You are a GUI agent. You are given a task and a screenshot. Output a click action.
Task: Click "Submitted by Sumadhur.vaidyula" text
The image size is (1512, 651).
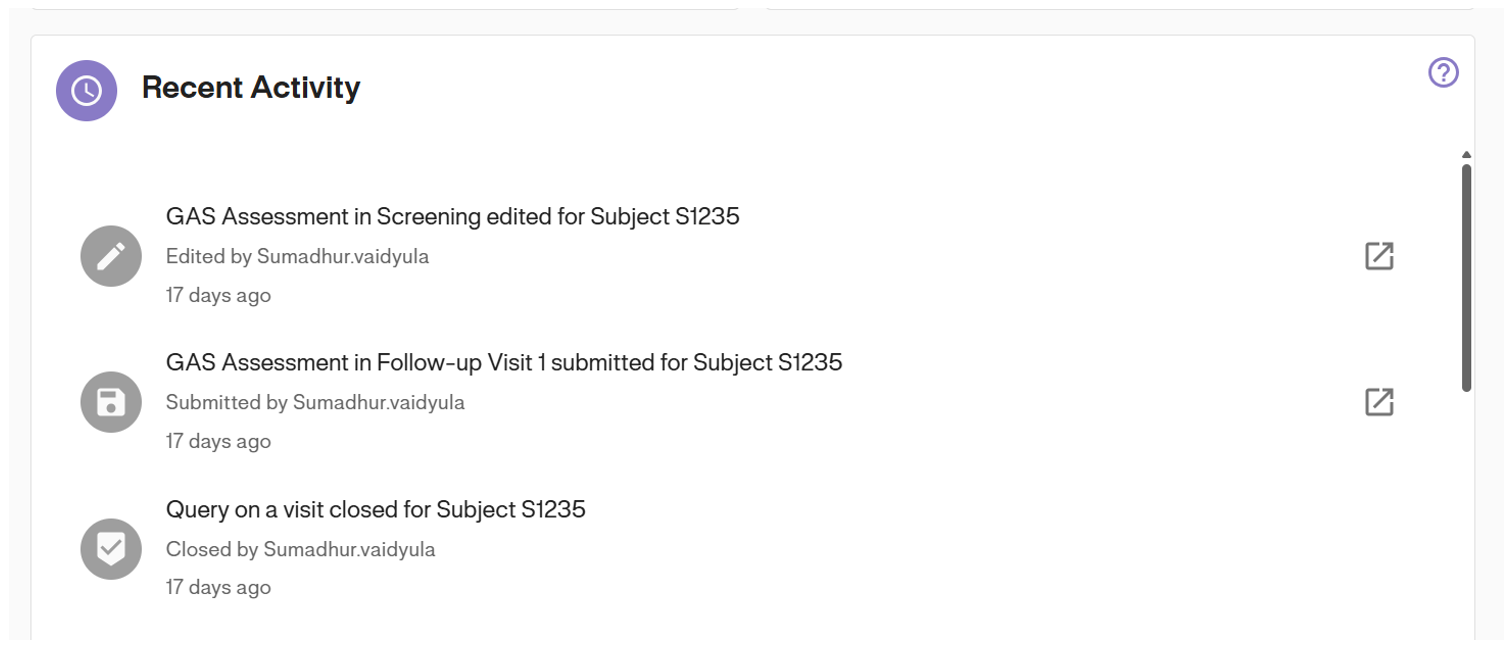(x=315, y=402)
